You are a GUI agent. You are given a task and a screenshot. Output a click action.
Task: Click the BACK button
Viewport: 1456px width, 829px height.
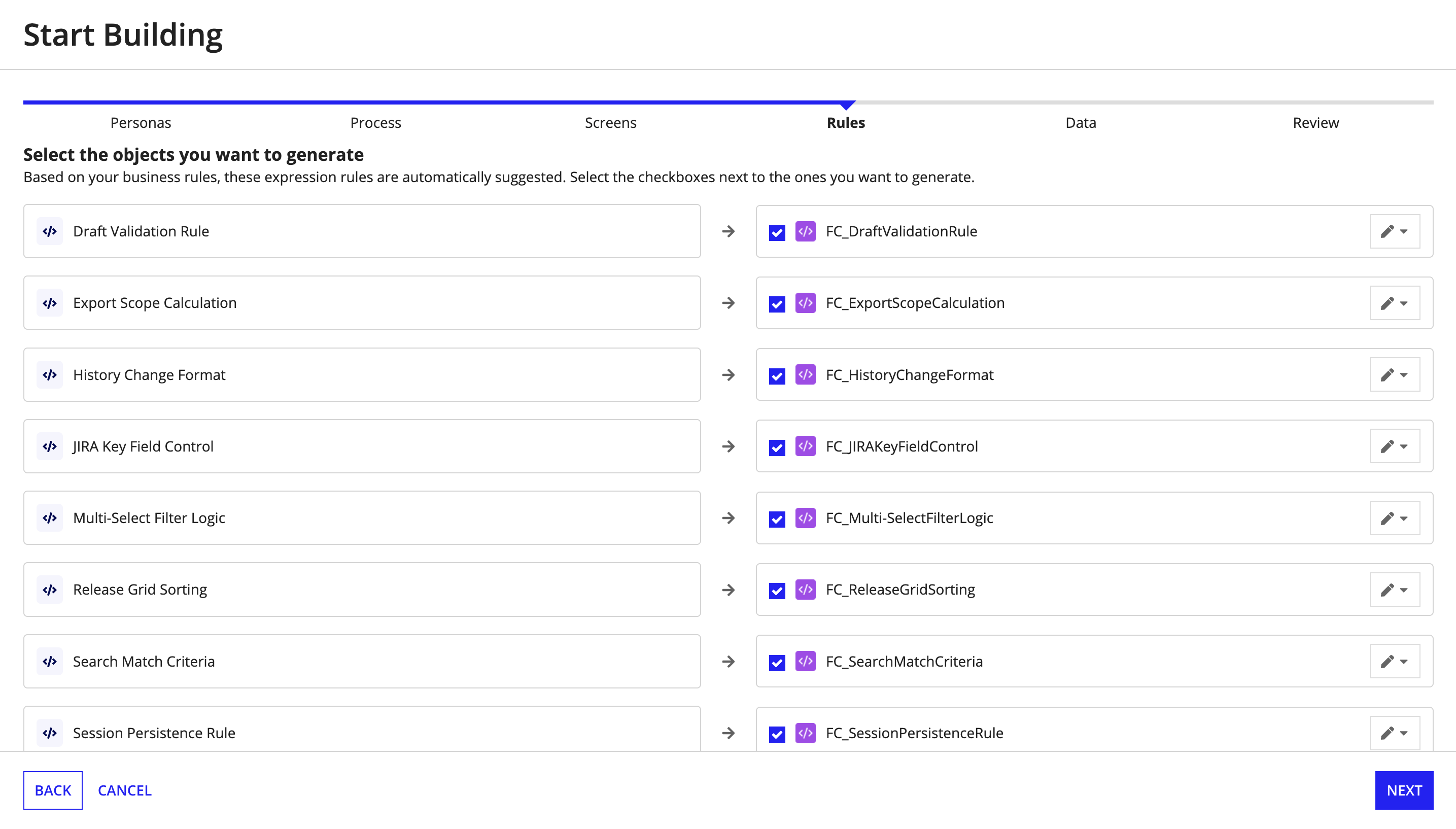click(53, 790)
